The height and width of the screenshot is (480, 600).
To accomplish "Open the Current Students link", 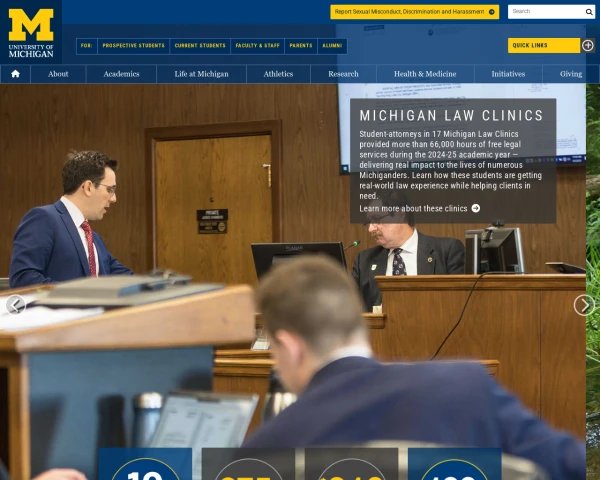I will click(200, 46).
